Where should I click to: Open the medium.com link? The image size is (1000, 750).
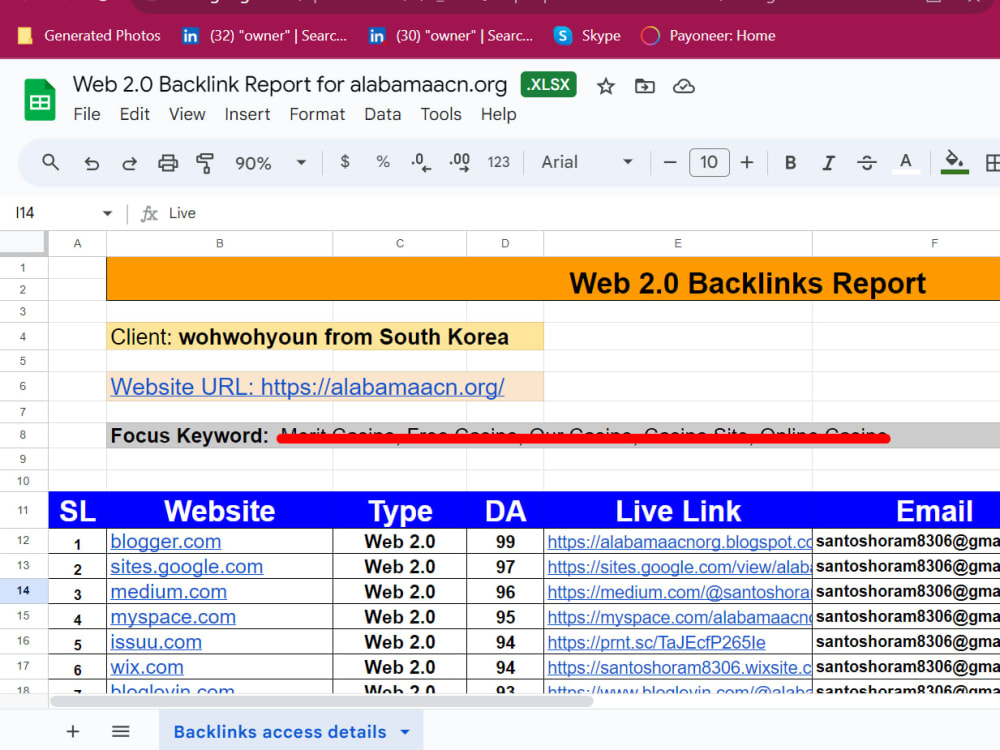(168, 592)
